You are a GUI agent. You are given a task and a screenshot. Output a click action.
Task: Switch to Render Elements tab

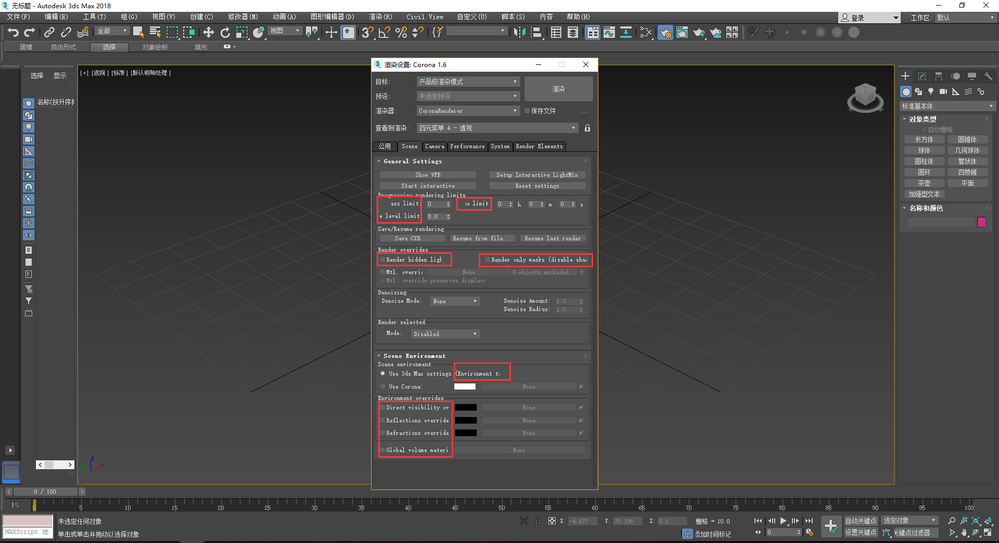pyautogui.click(x=539, y=147)
